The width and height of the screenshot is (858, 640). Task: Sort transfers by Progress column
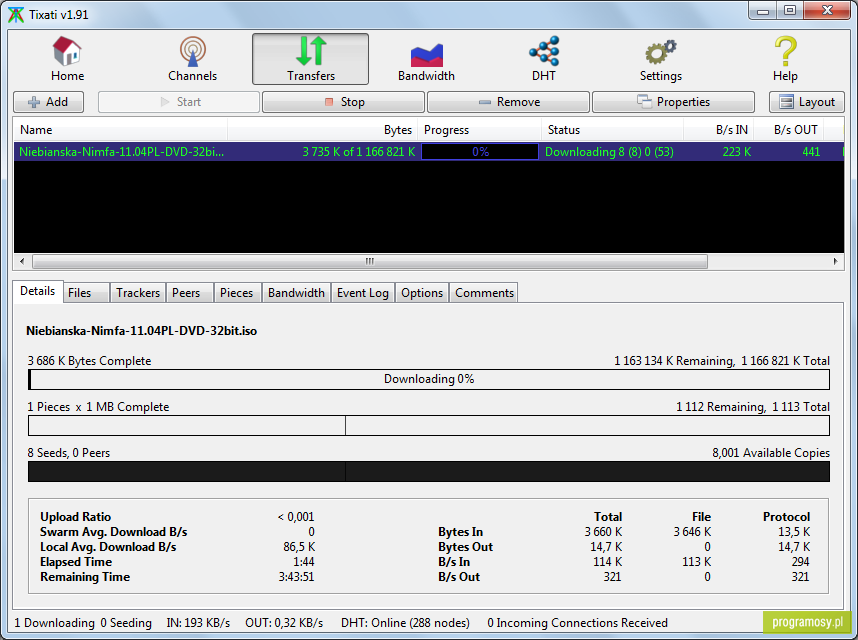pos(479,130)
